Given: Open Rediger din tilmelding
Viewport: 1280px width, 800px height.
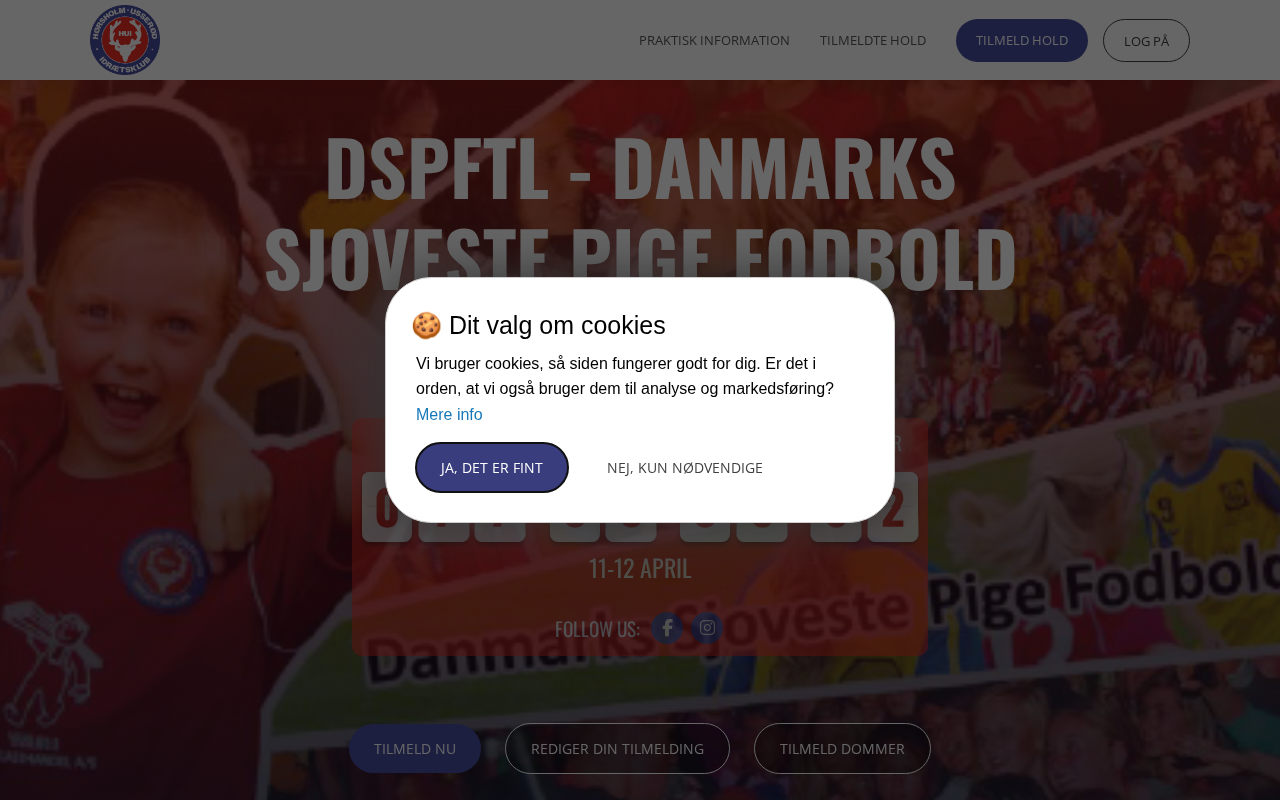Looking at the screenshot, I should pyautogui.click(x=617, y=748).
